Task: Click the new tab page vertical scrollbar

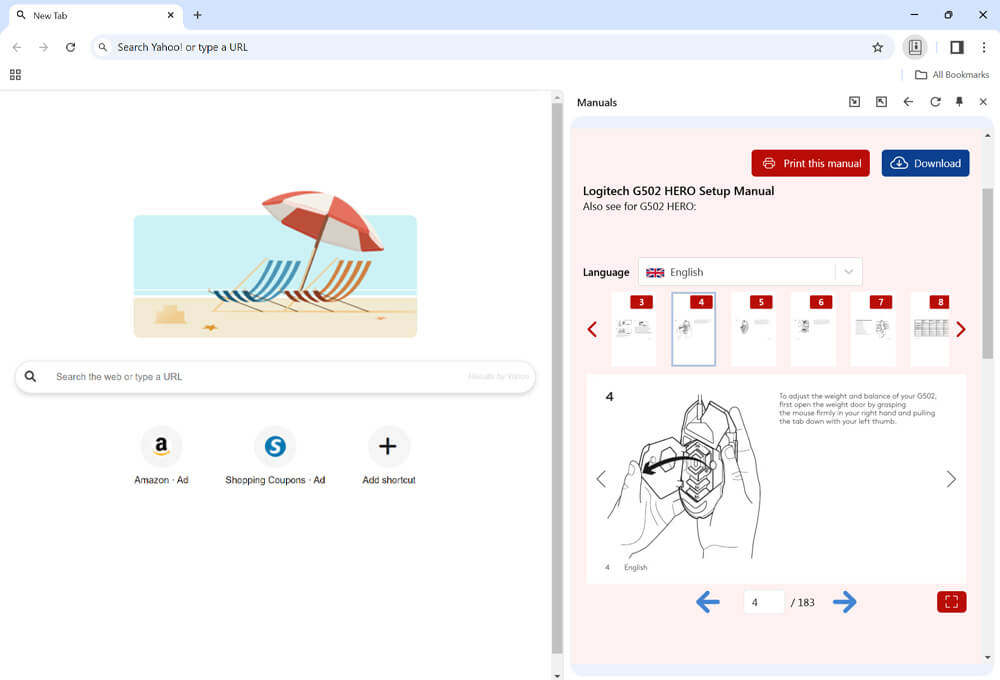Action: pos(557,378)
